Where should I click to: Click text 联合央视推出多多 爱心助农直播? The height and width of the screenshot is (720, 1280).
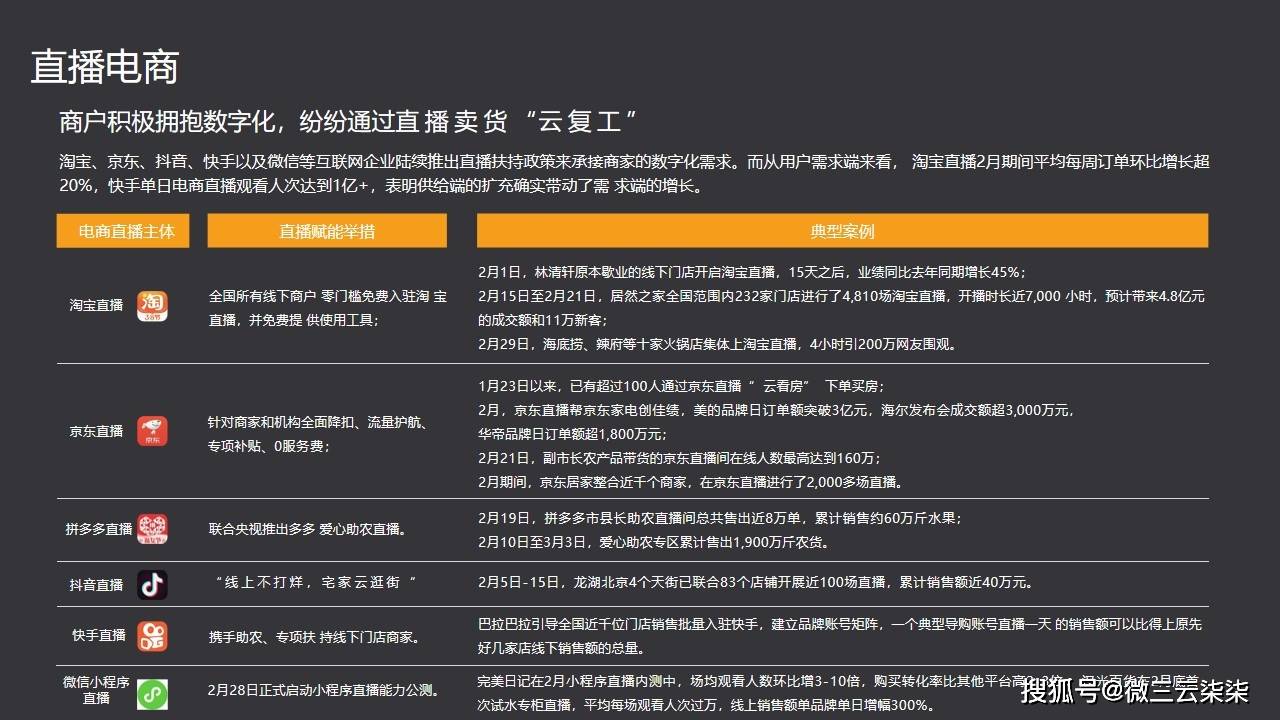(x=307, y=529)
